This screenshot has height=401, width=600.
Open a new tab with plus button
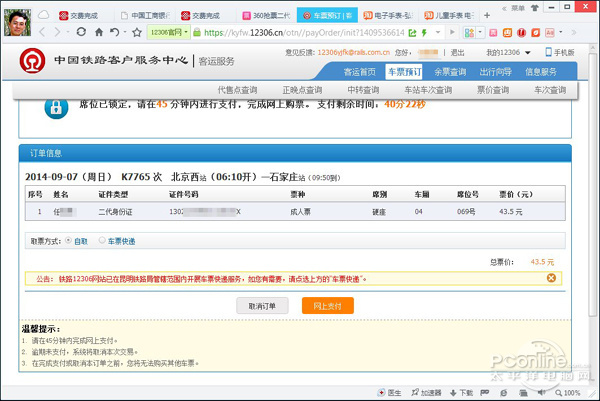click(x=487, y=15)
